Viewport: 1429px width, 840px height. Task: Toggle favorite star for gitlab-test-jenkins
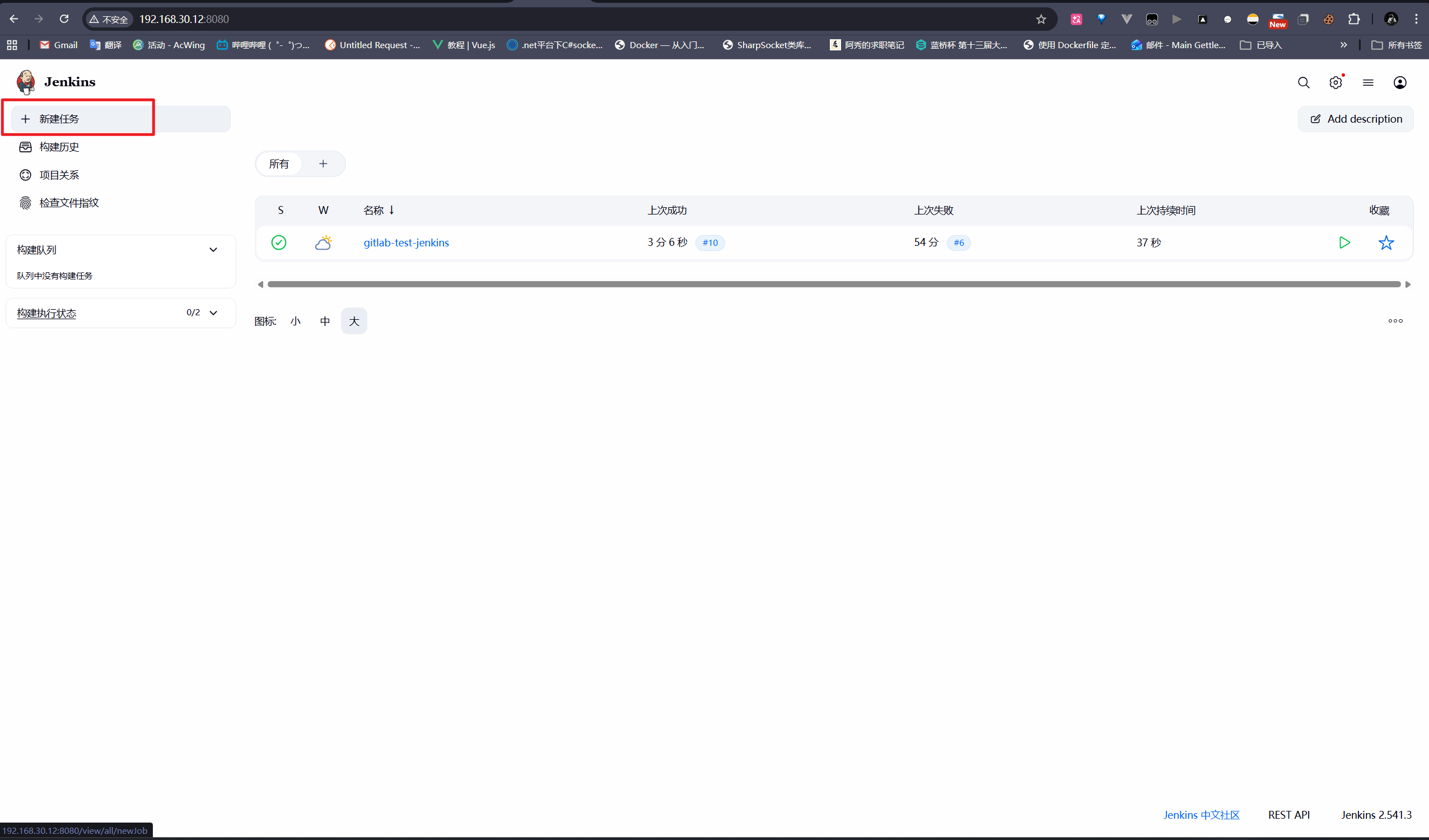click(x=1386, y=242)
